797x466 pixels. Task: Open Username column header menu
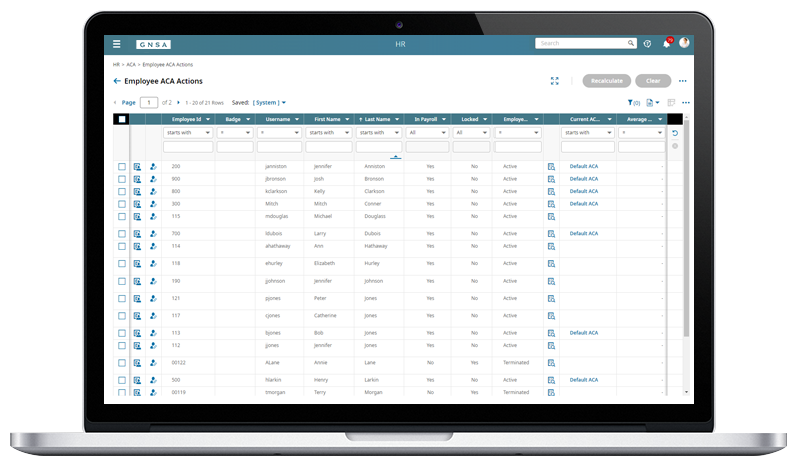[297, 119]
